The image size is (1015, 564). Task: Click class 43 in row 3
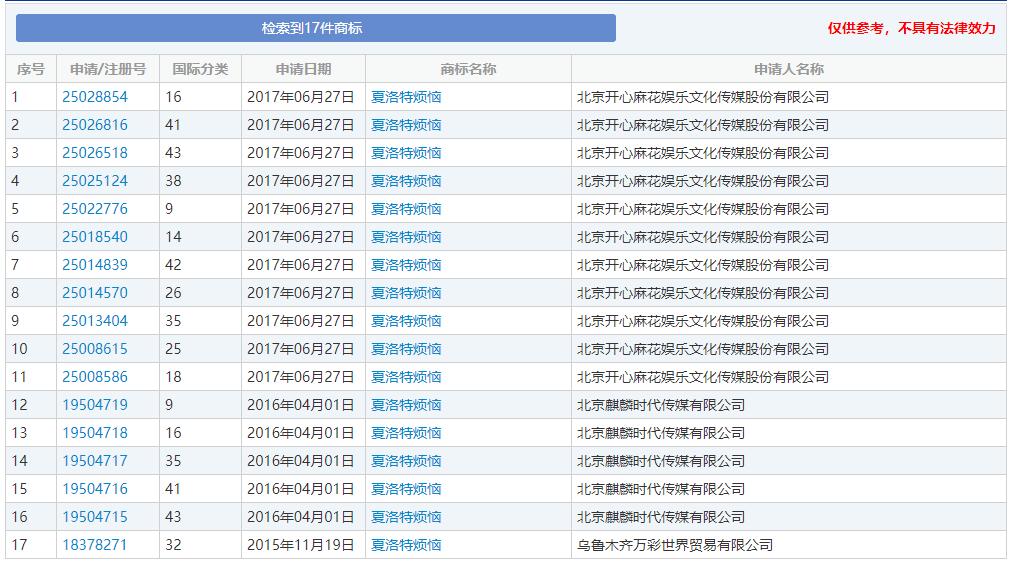tap(173, 153)
